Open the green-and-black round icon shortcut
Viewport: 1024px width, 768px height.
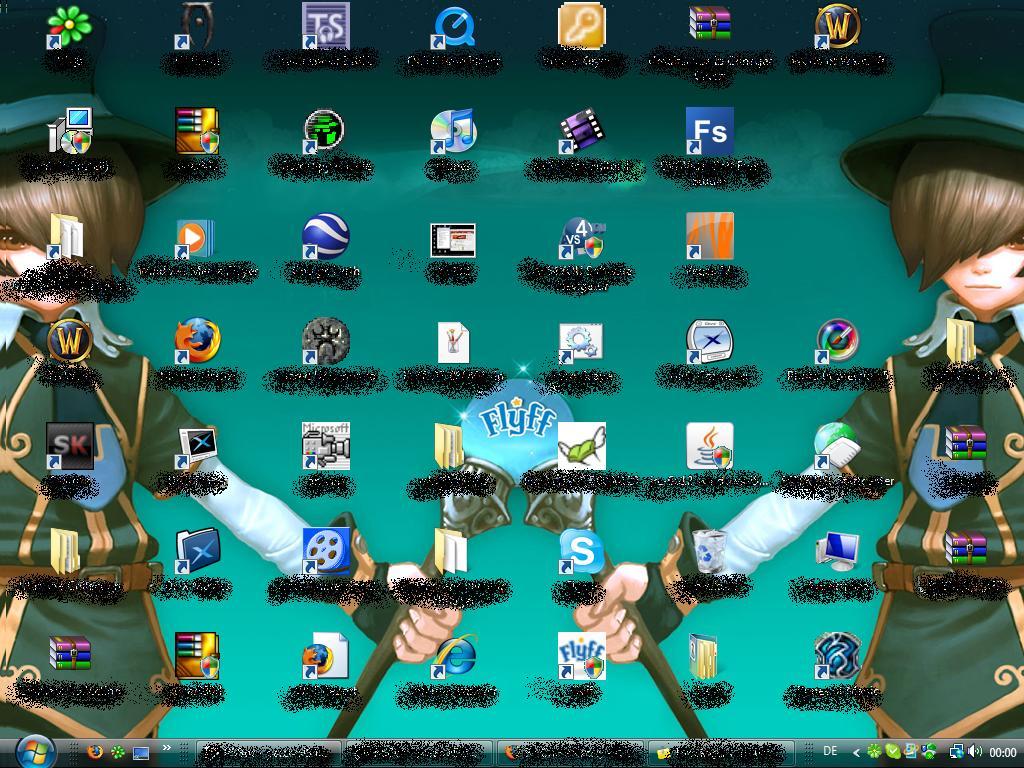point(325,131)
